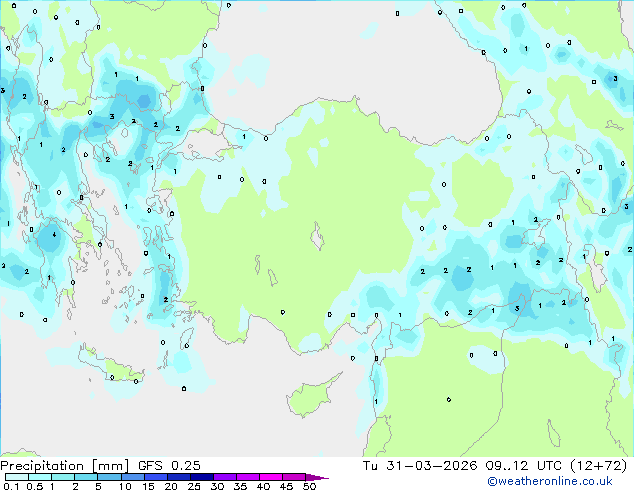Pick the lightest legend swatch above 0.1
The image size is (634, 490).
tap(17, 477)
